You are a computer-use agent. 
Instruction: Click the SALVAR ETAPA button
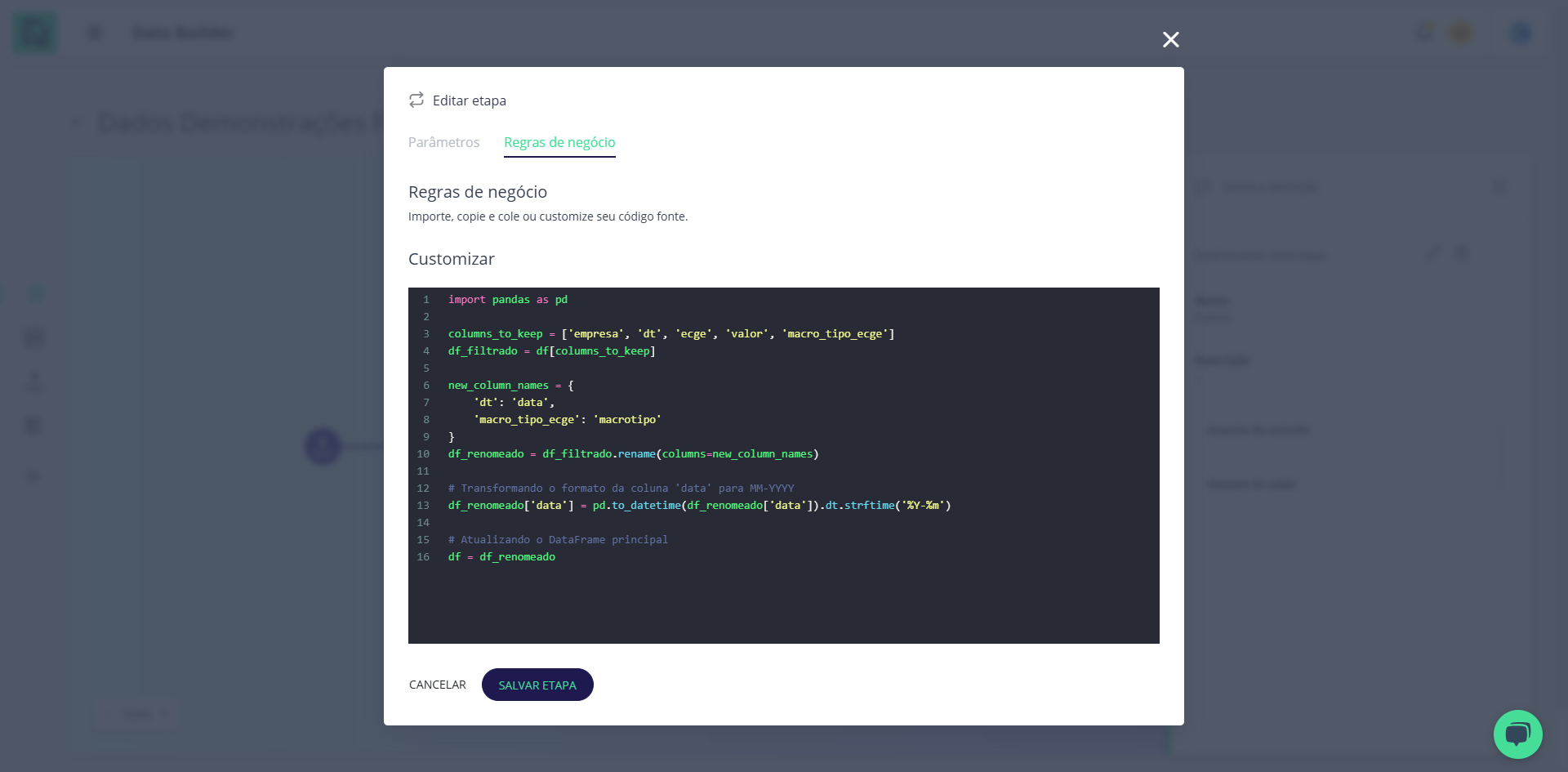point(537,685)
